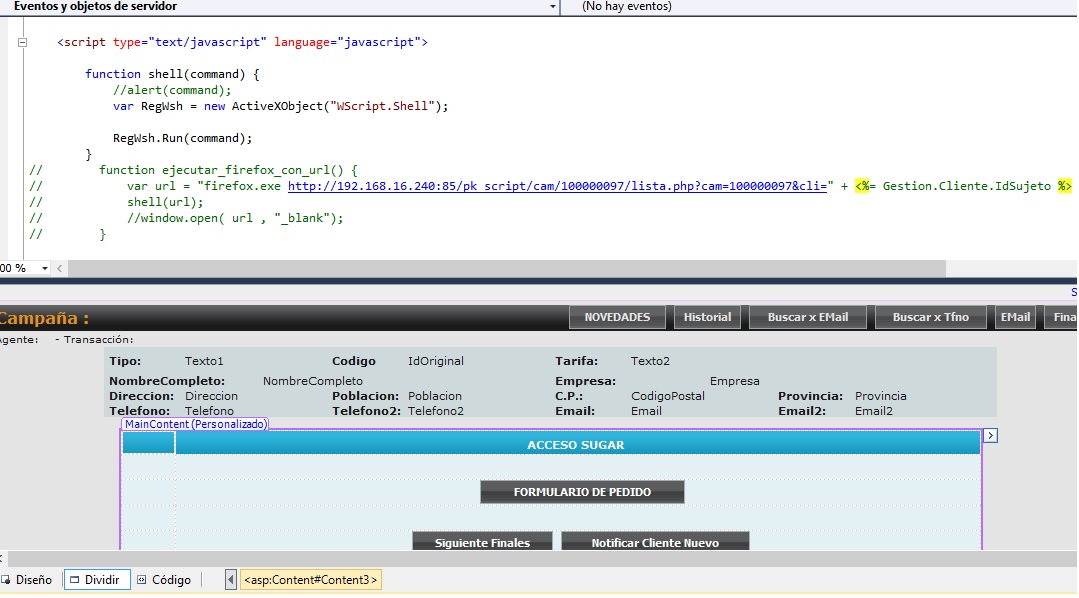Click the code editor horizontal scrollbar
The width and height of the screenshot is (1079, 598).
pos(506,268)
